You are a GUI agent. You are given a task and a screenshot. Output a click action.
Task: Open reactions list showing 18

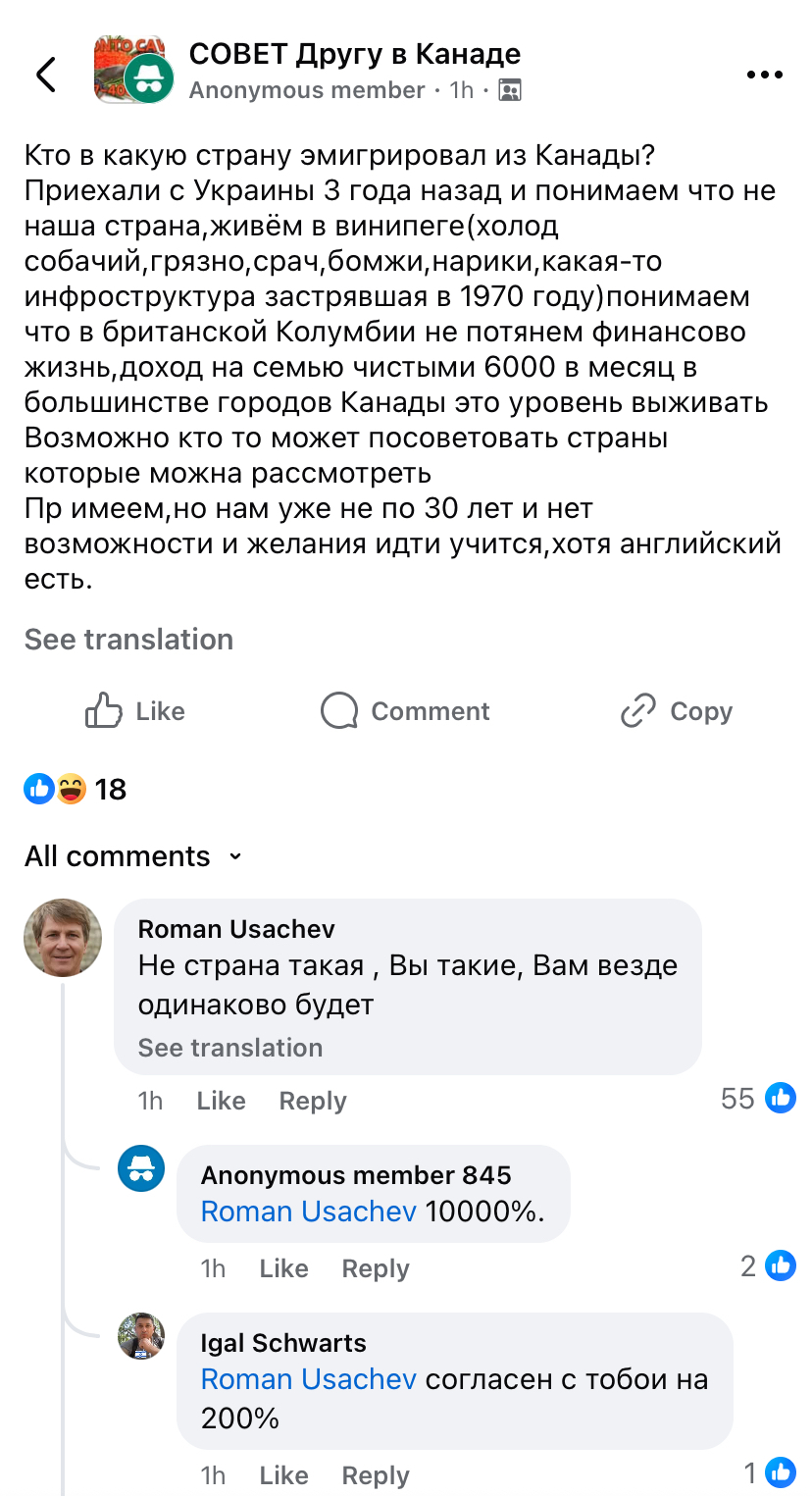(x=75, y=789)
